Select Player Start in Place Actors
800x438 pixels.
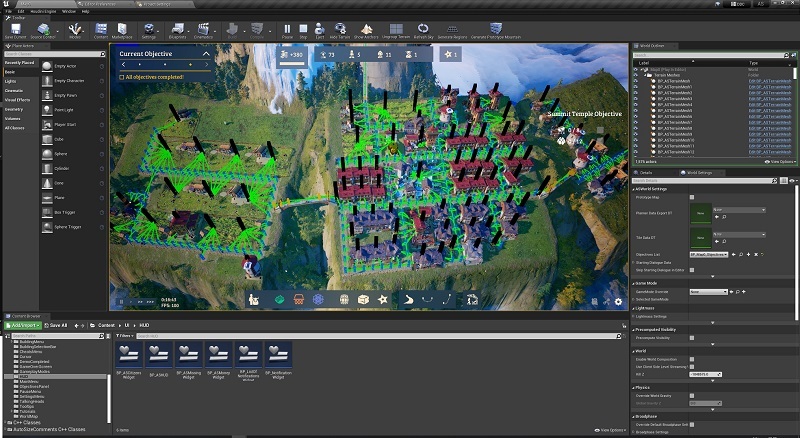73,125
